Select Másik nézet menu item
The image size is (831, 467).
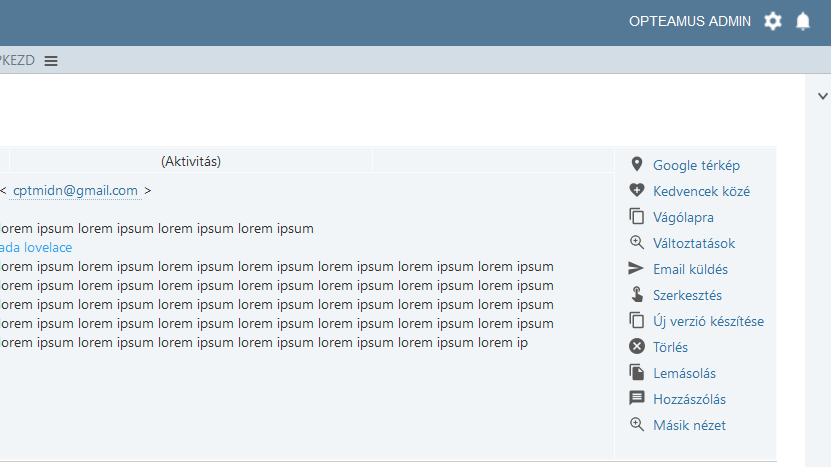tap(689, 425)
